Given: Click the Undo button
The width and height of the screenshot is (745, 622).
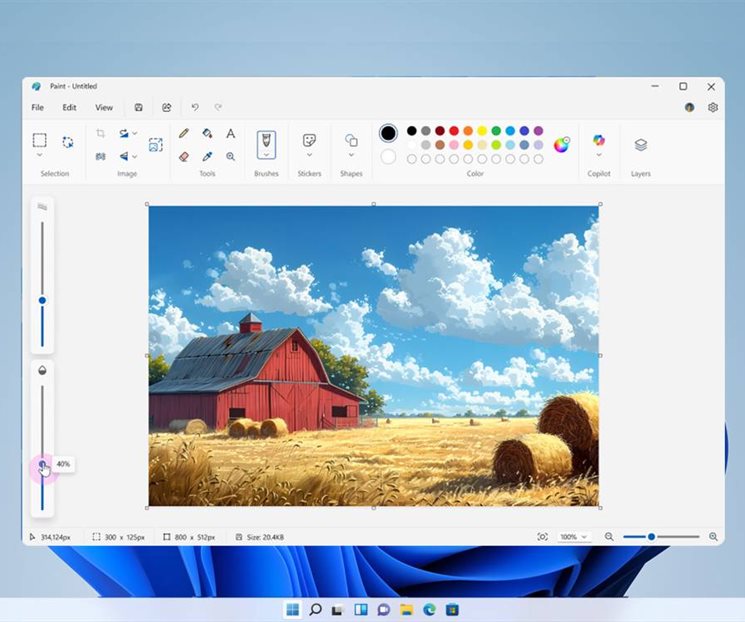Looking at the screenshot, I should (x=195, y=107).
